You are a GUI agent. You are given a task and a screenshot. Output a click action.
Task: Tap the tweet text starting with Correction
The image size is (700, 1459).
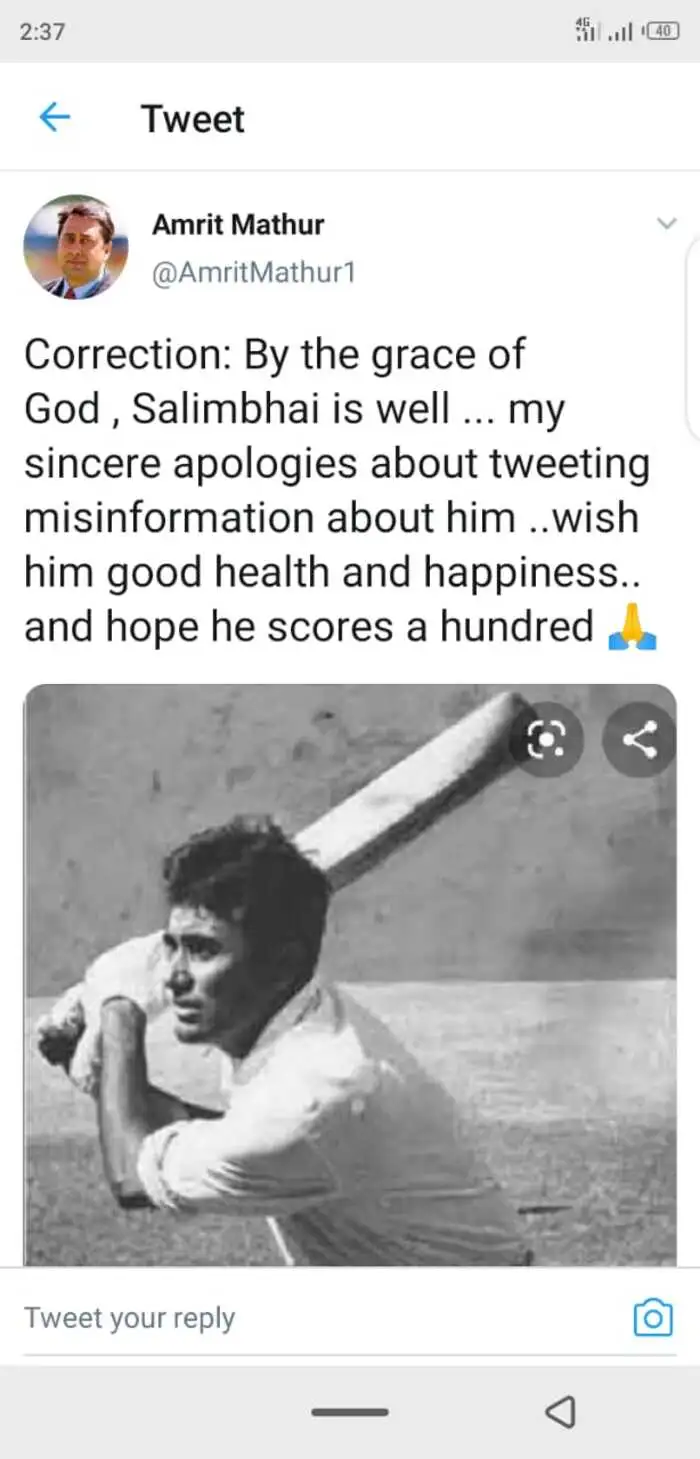340,491
